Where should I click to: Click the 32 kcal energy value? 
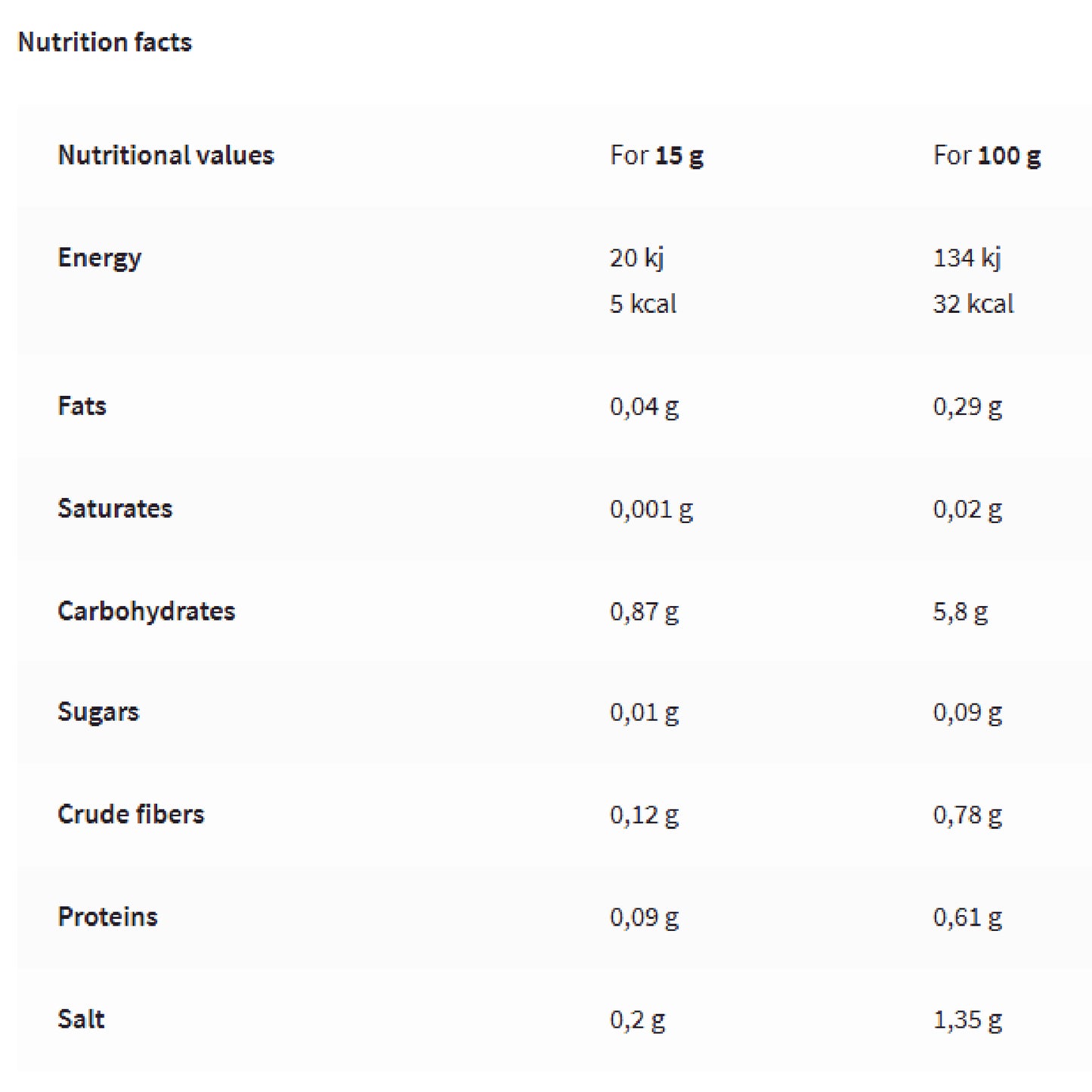(973, 304)
